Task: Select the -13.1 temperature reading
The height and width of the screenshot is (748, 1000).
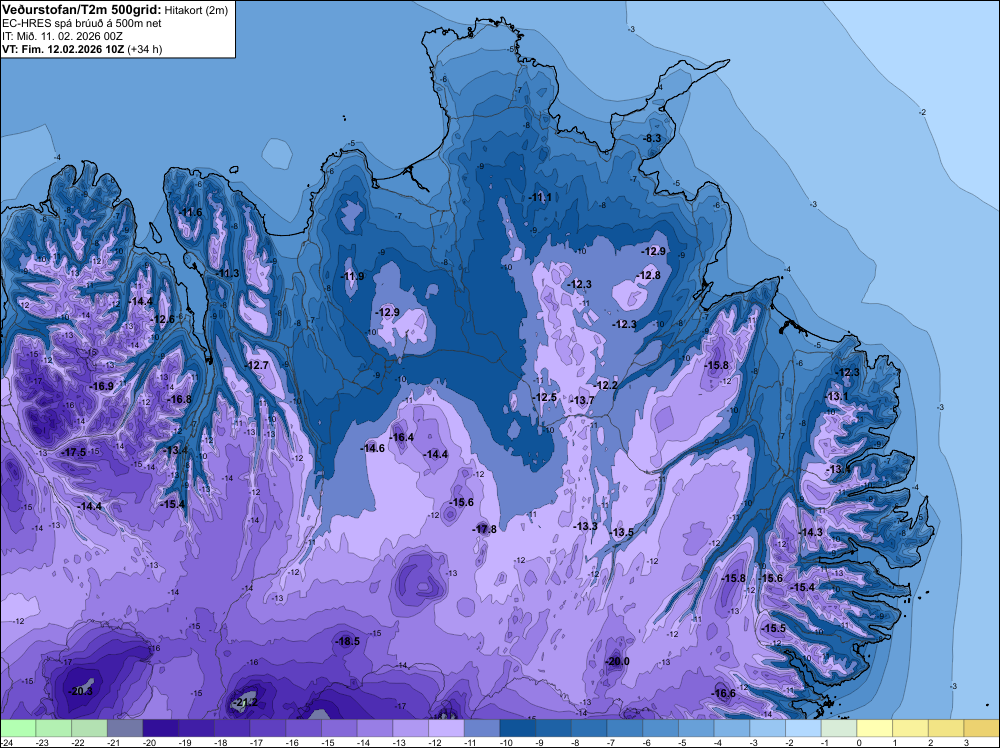Action: pos(837,397)
